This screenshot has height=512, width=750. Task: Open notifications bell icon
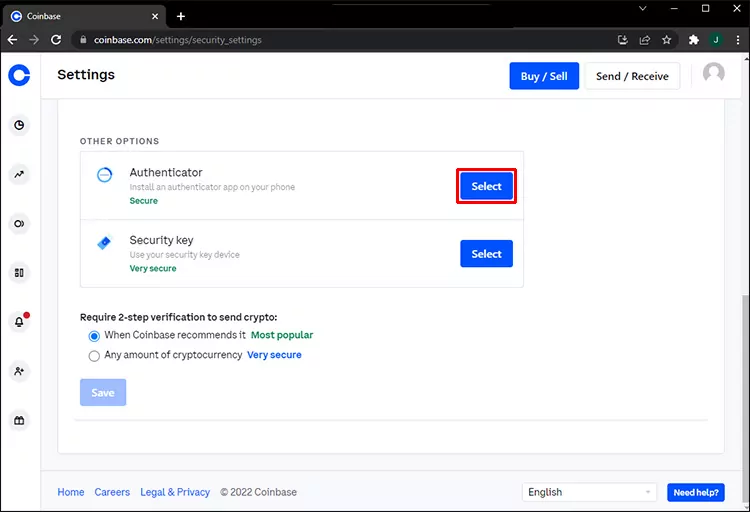point(19,322)
